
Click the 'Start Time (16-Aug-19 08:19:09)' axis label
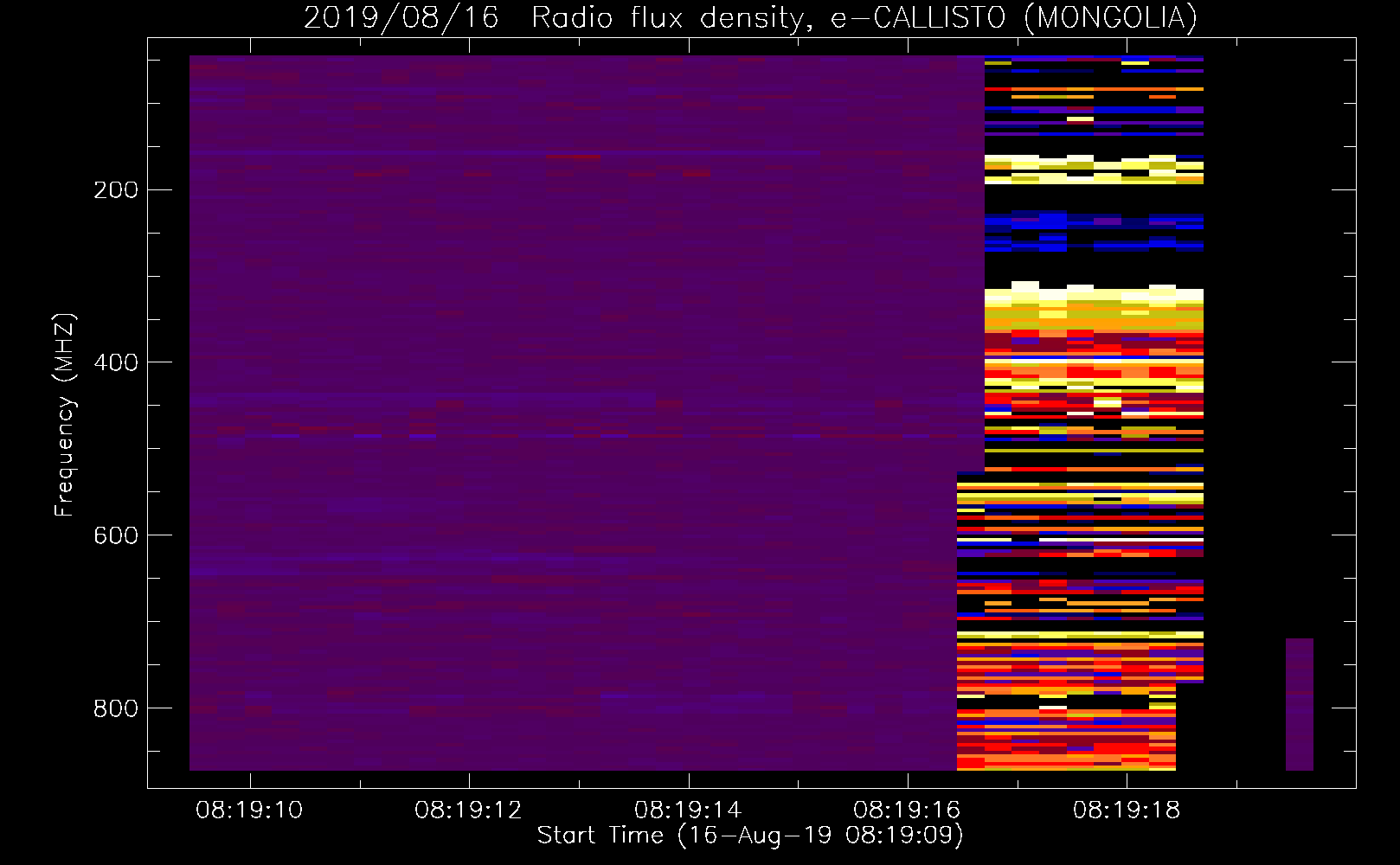[x=750, y=836]
